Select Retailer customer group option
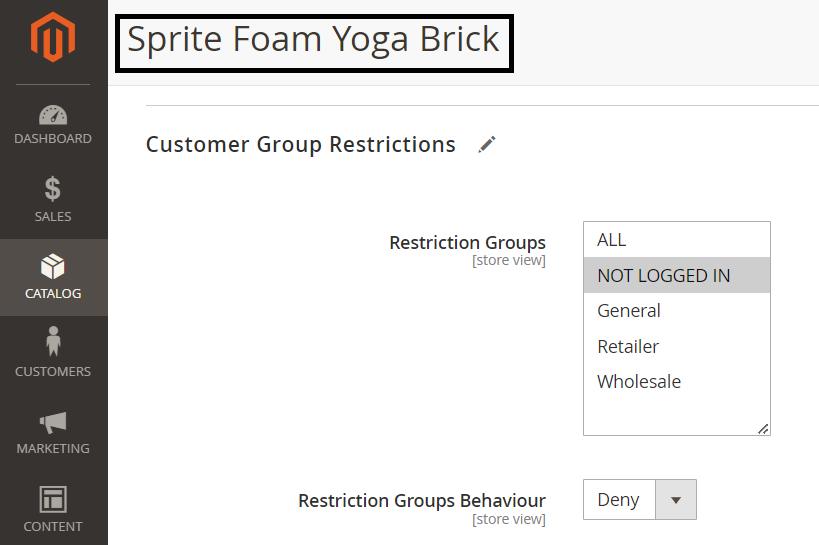The image size is (819, 545). (628, 346)
